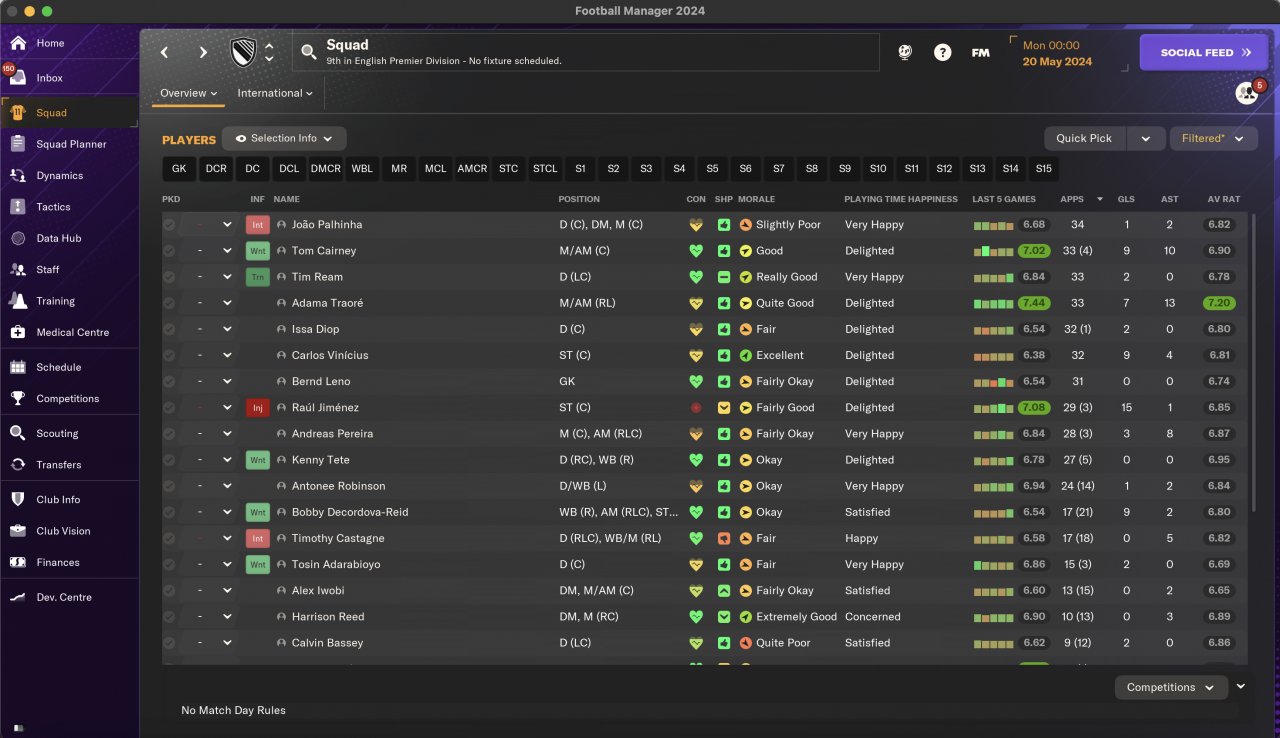Toggle pick checkbox for Adama Traoré
This screenshot has height=738, width=1280.
(169, 303)
